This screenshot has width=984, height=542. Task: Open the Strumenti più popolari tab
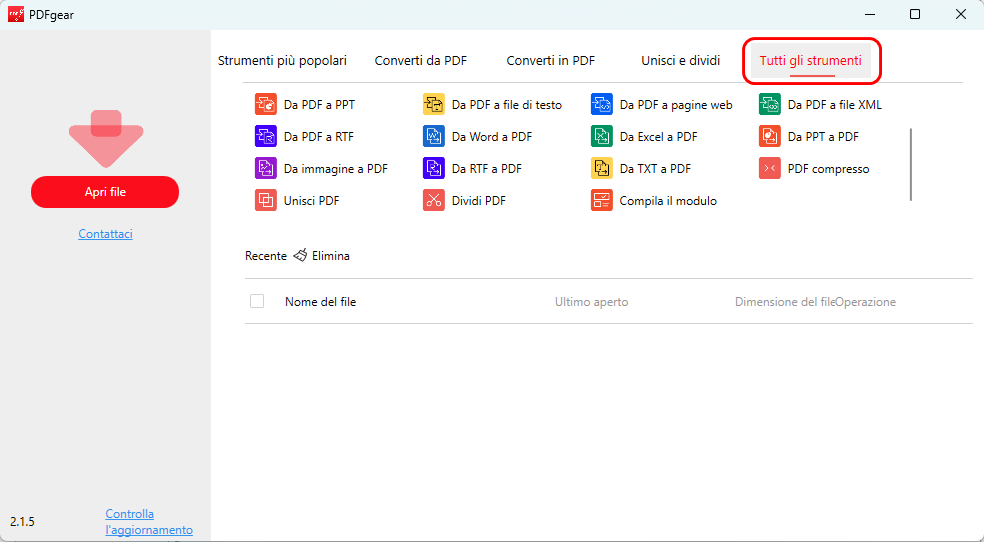[x=282, y=61]
